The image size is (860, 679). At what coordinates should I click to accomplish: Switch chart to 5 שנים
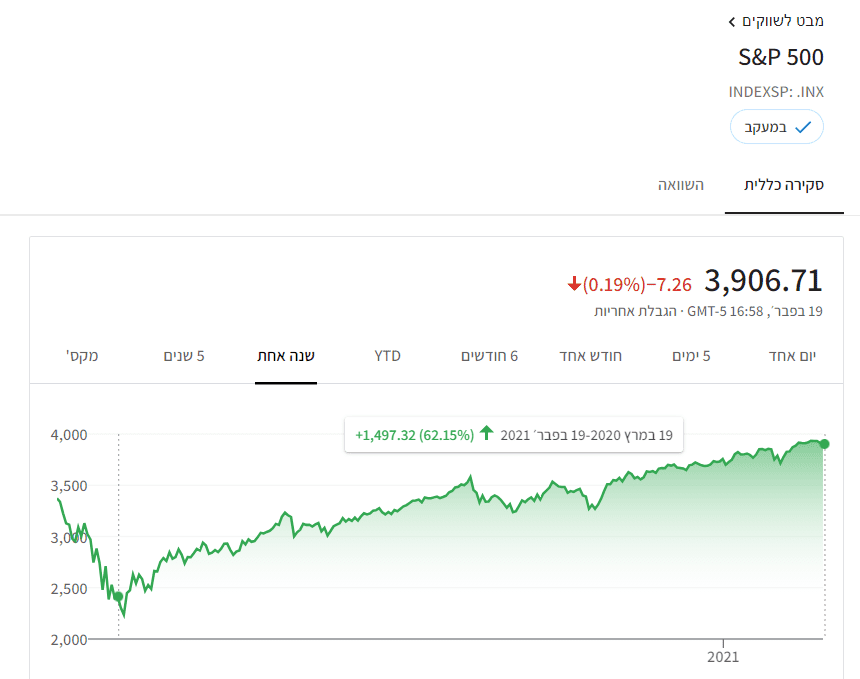click(x=184, y=356)
